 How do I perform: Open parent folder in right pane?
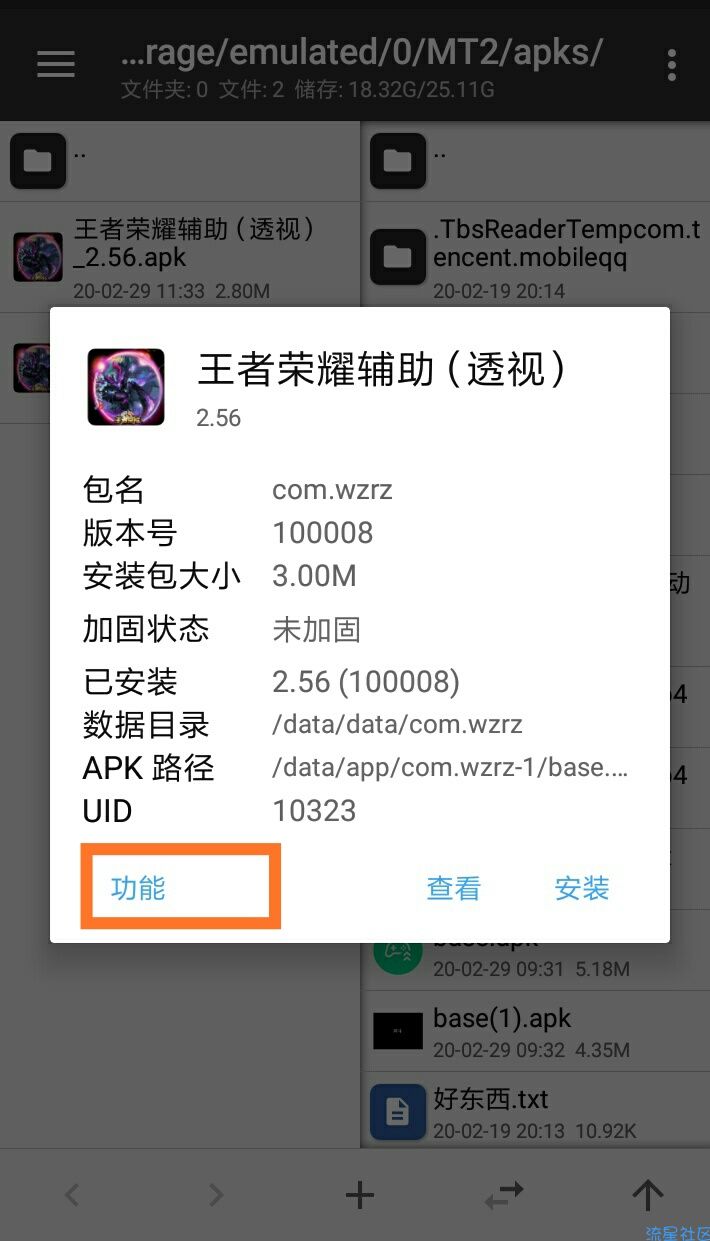pyautogui.click(x=536, y=161)
